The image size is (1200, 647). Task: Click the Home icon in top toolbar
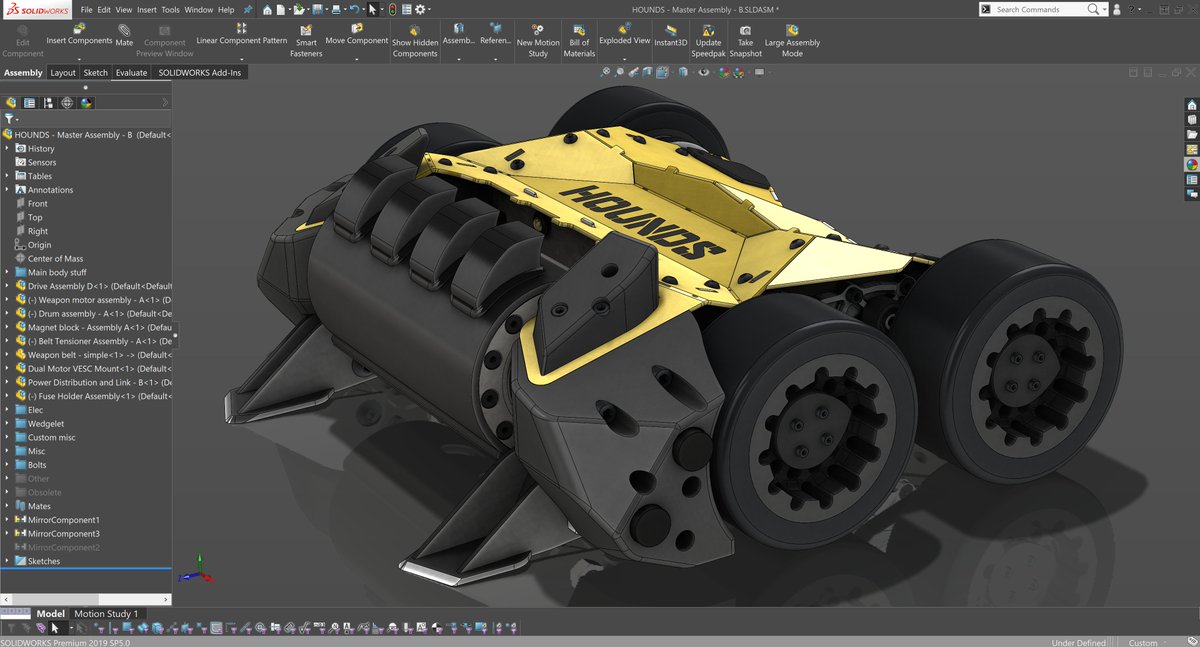(x=267, y=9)
